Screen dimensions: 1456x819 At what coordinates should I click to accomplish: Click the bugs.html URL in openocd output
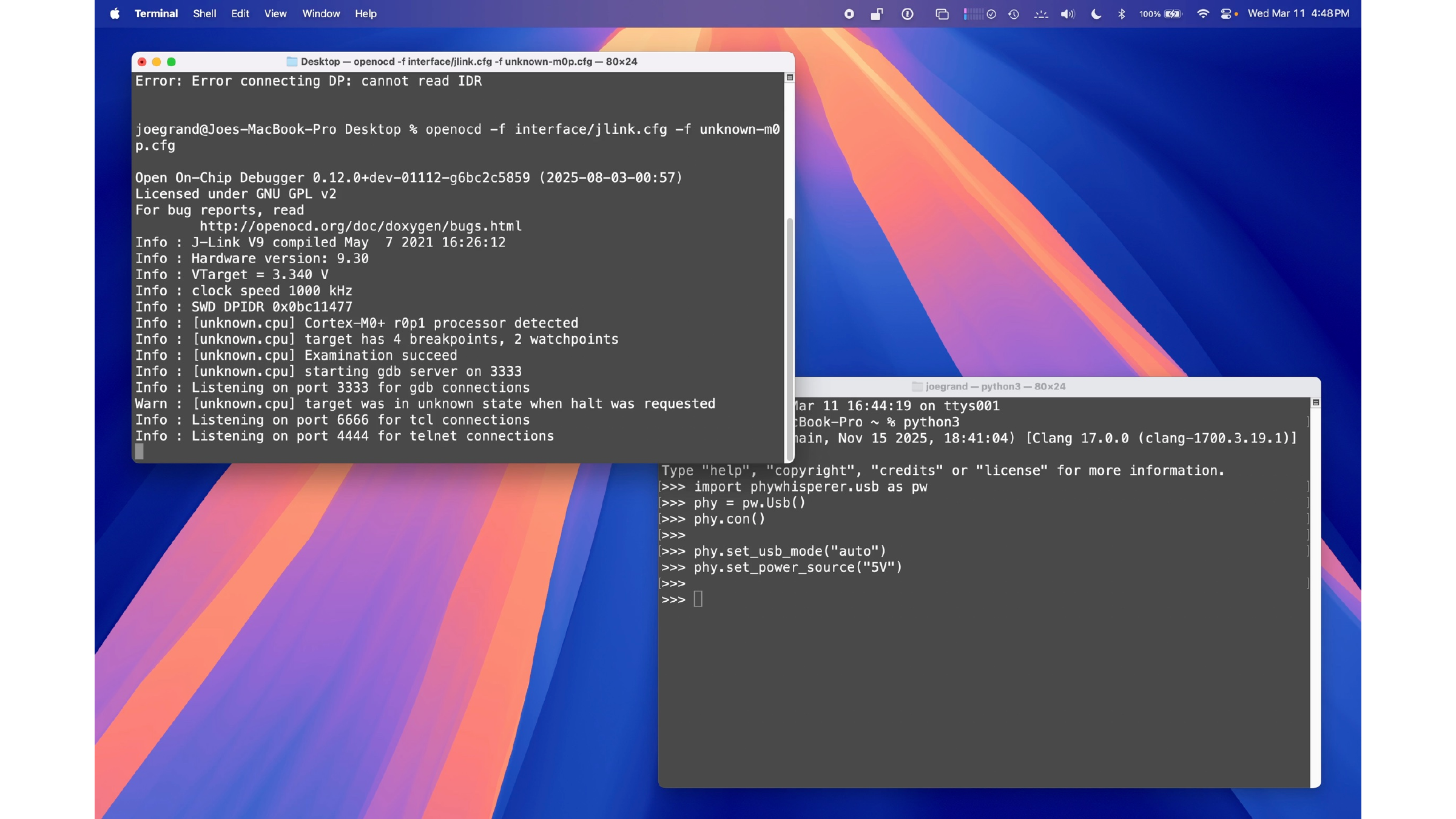pos(360,226)
